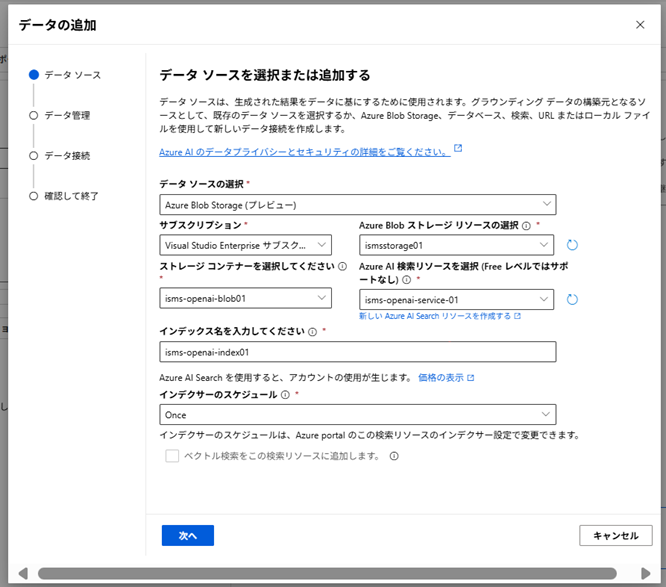Select データ接続 step in wizard sidebar
The image size is (666, 587).
(67, 155)
